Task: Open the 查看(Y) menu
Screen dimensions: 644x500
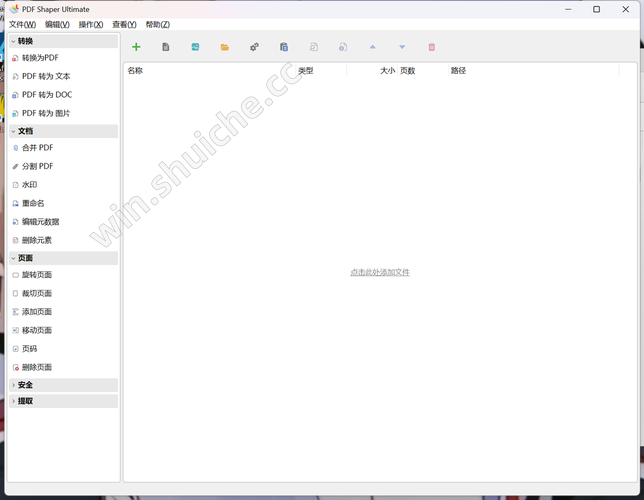Action: click(x=124, y=25)
